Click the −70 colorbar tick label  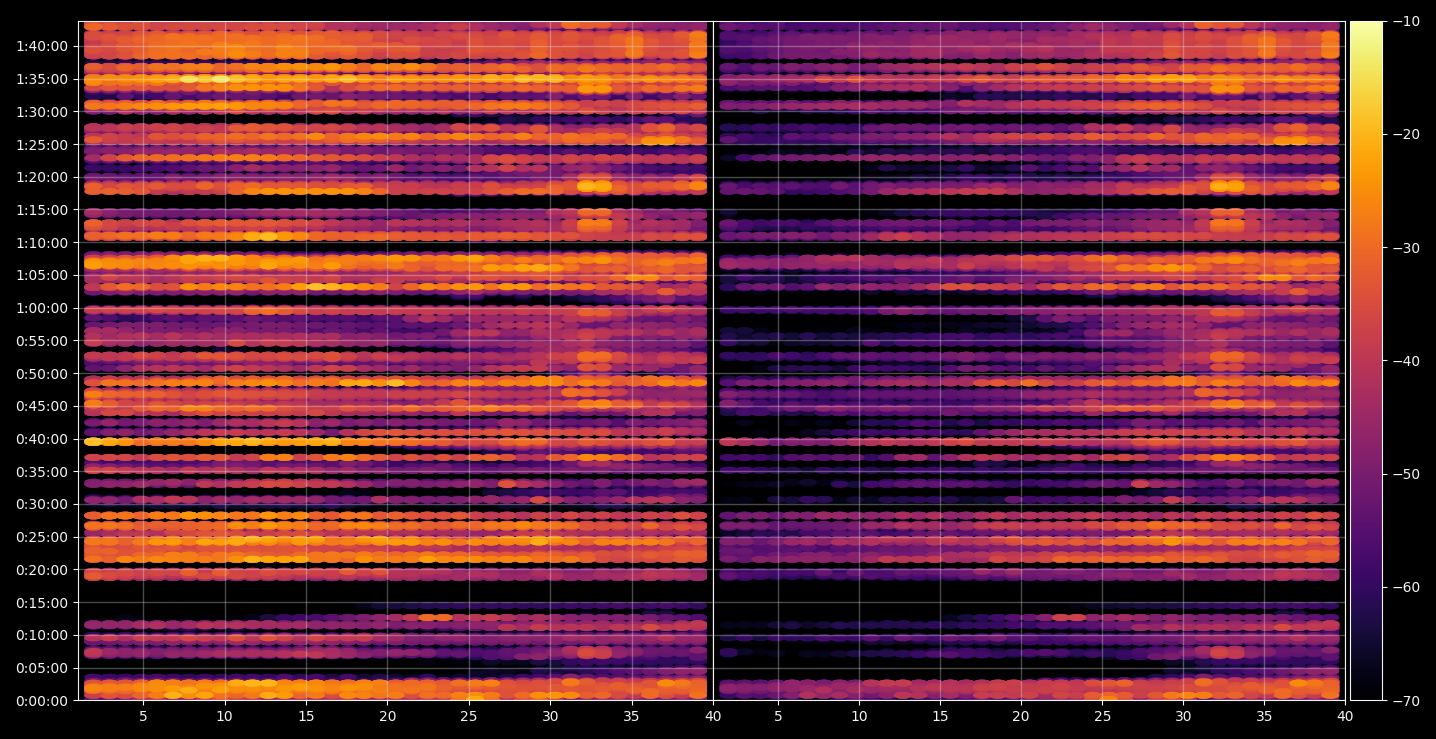tap(1405, 701)
